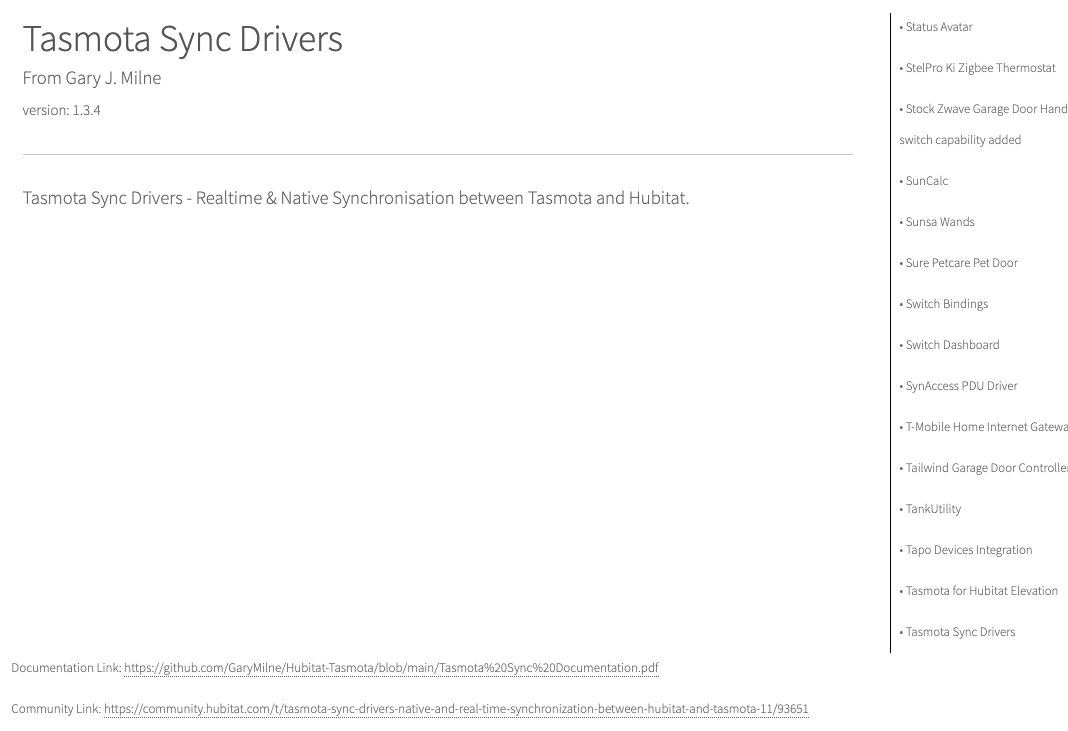Go to the SunCalc package
This screenshot has height=731, width=1068.
[x=926, y=181]
